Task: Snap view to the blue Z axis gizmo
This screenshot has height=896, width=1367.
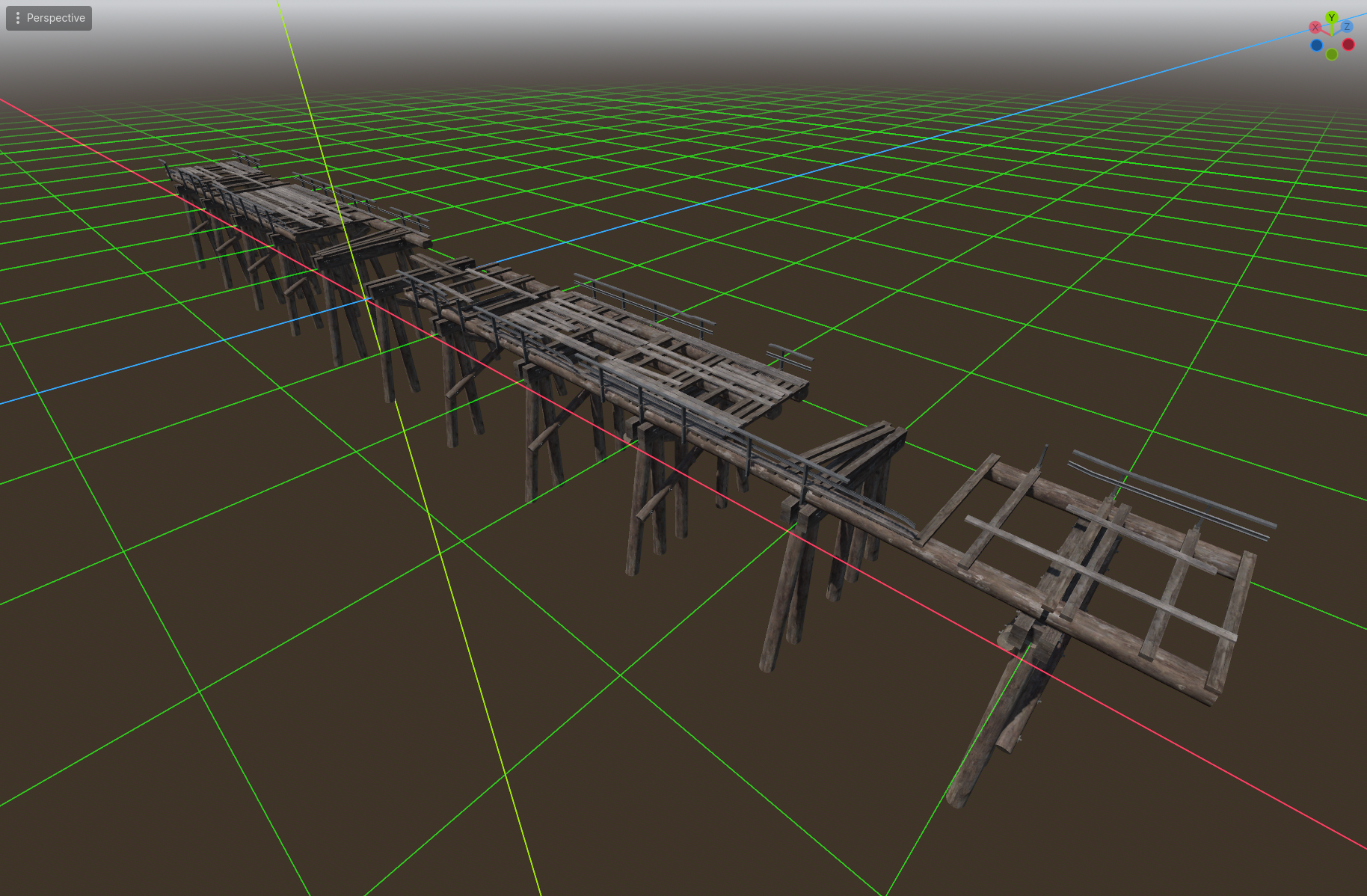Action: 1347,27
